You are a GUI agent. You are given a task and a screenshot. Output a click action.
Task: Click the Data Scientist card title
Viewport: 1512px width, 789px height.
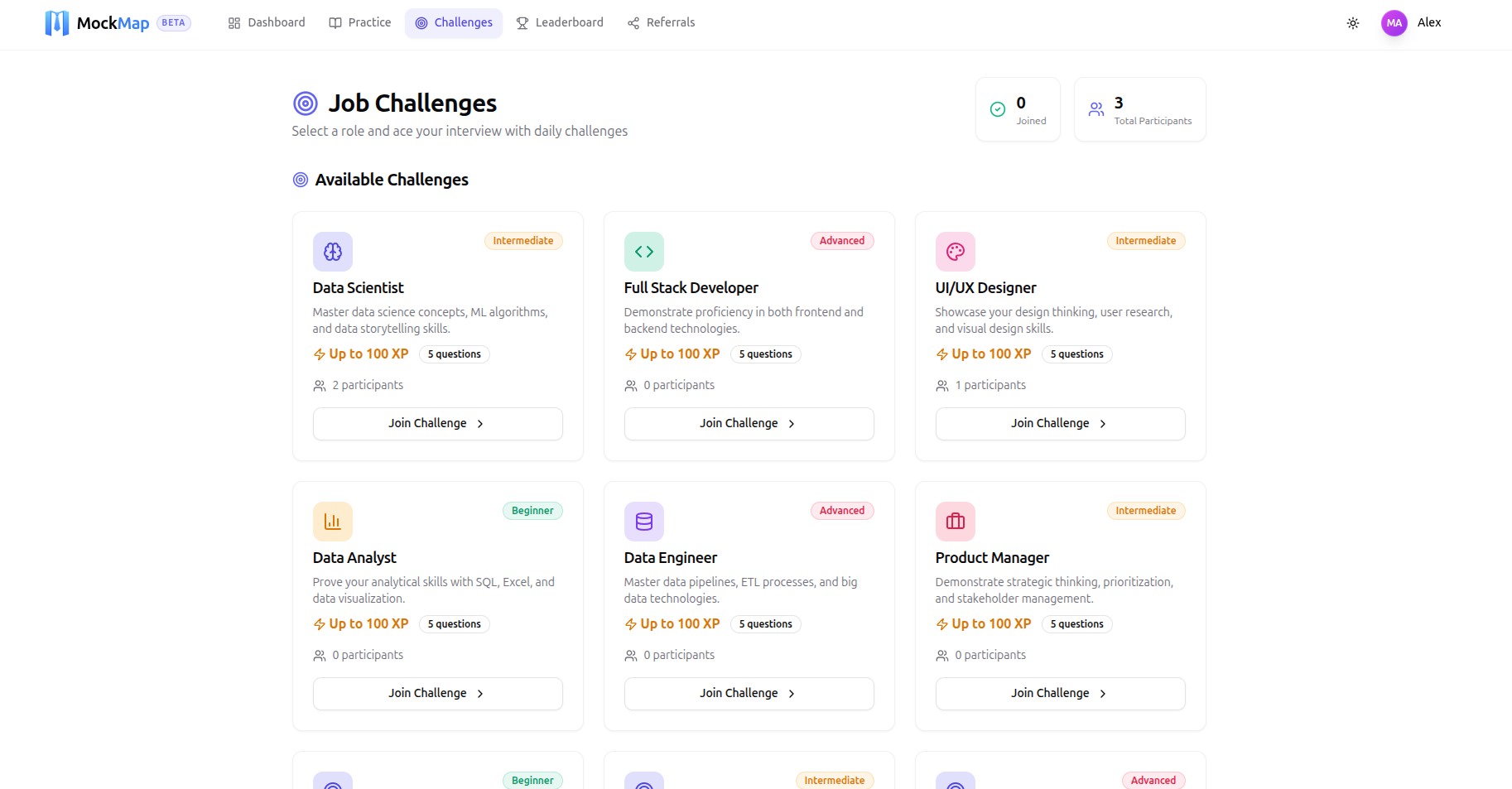tap(359, 288)
